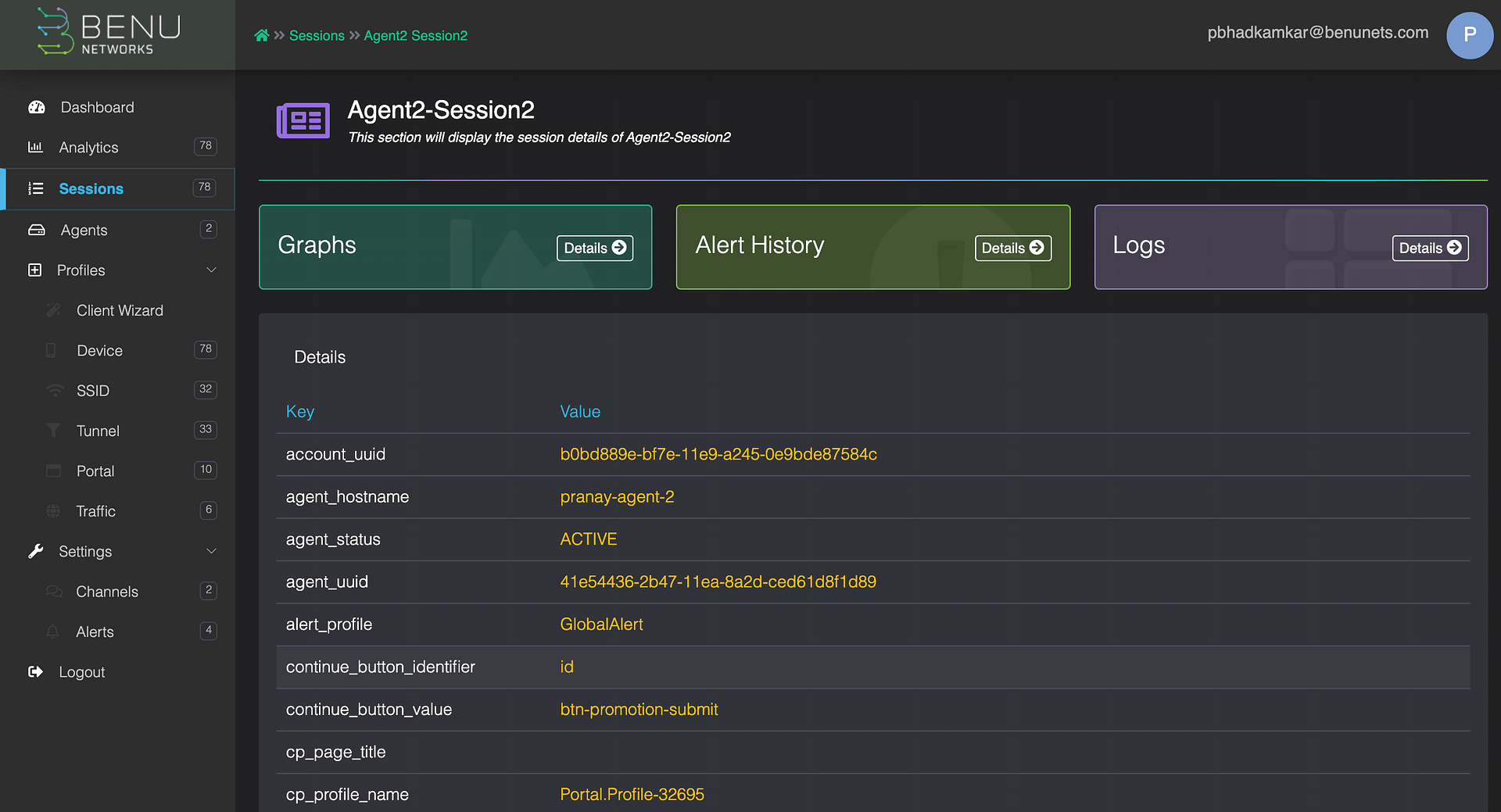
Task: Click the SSID count badge 32
Action: tap(206, 389)
